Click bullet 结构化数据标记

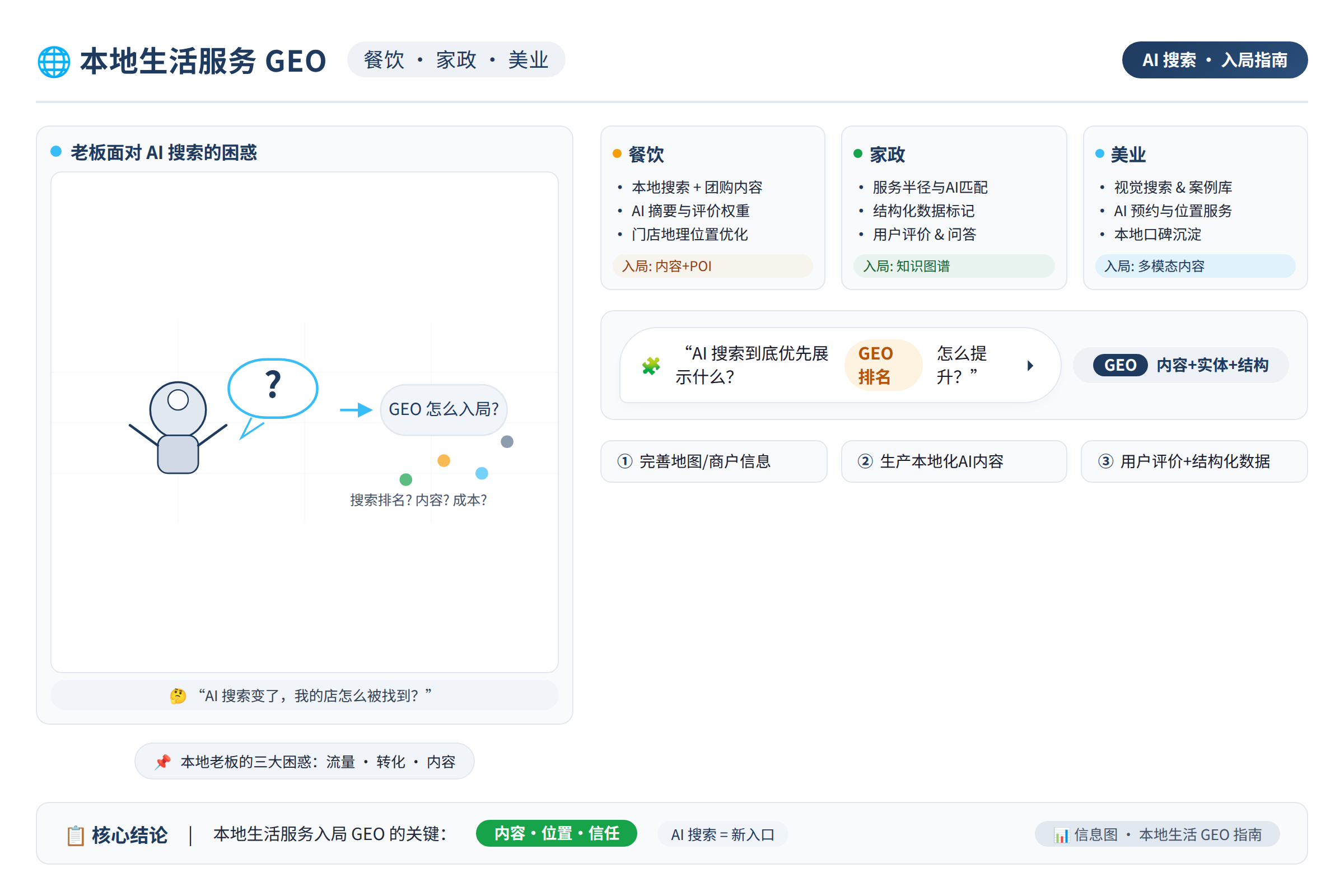coord(924,211)
